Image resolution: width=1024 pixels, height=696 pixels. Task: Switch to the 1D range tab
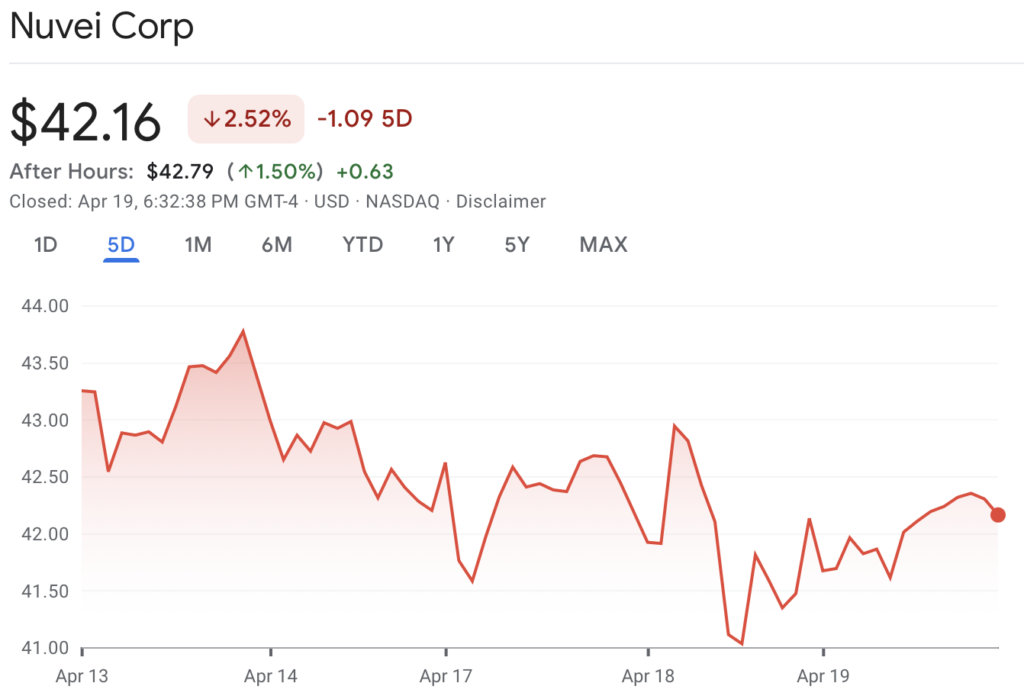tap(46, 245)
